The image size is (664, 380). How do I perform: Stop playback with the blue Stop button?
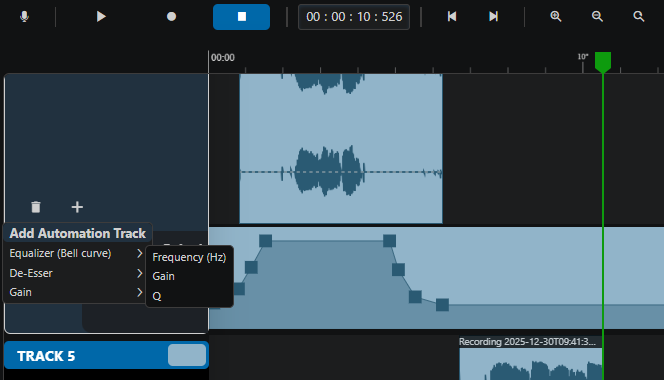(241, 17)
